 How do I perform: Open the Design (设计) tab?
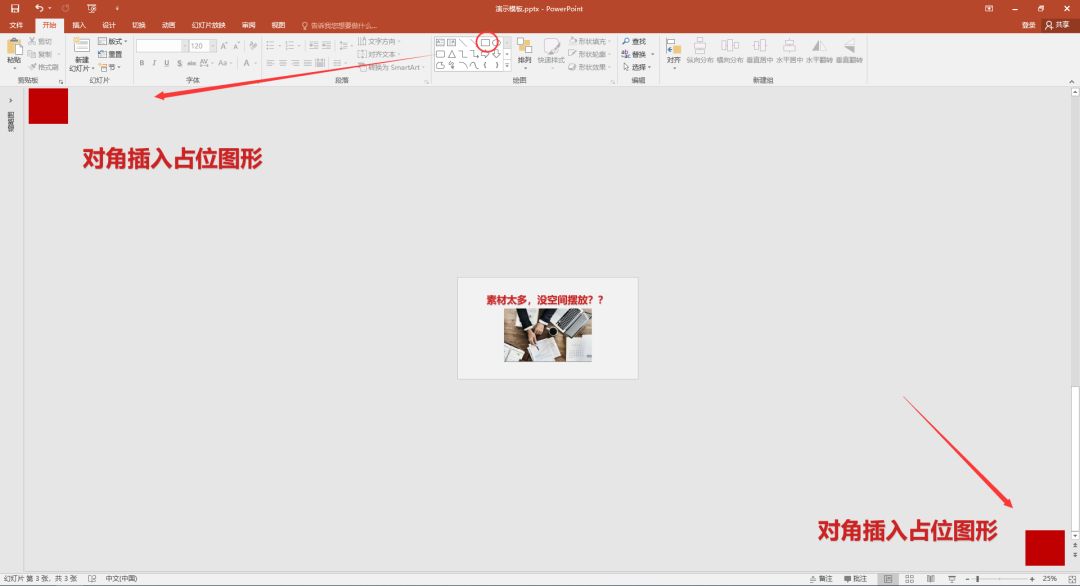(109, 25)
